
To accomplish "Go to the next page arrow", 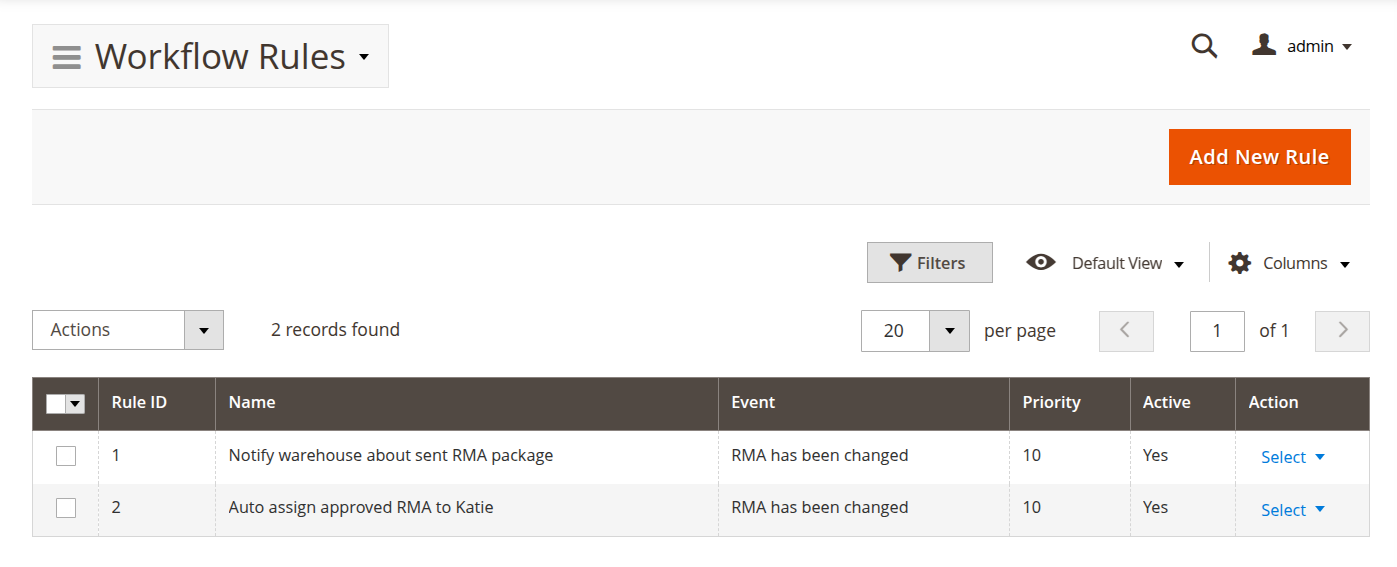I will [x=1342, y=331].
